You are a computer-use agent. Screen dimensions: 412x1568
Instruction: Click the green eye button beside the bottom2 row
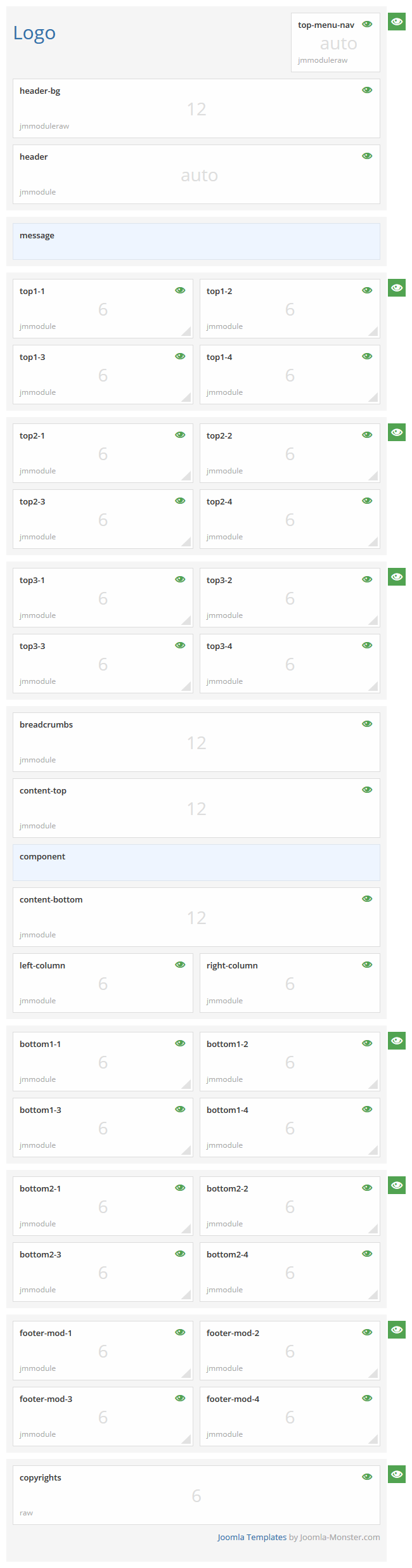pos(397,1185)
